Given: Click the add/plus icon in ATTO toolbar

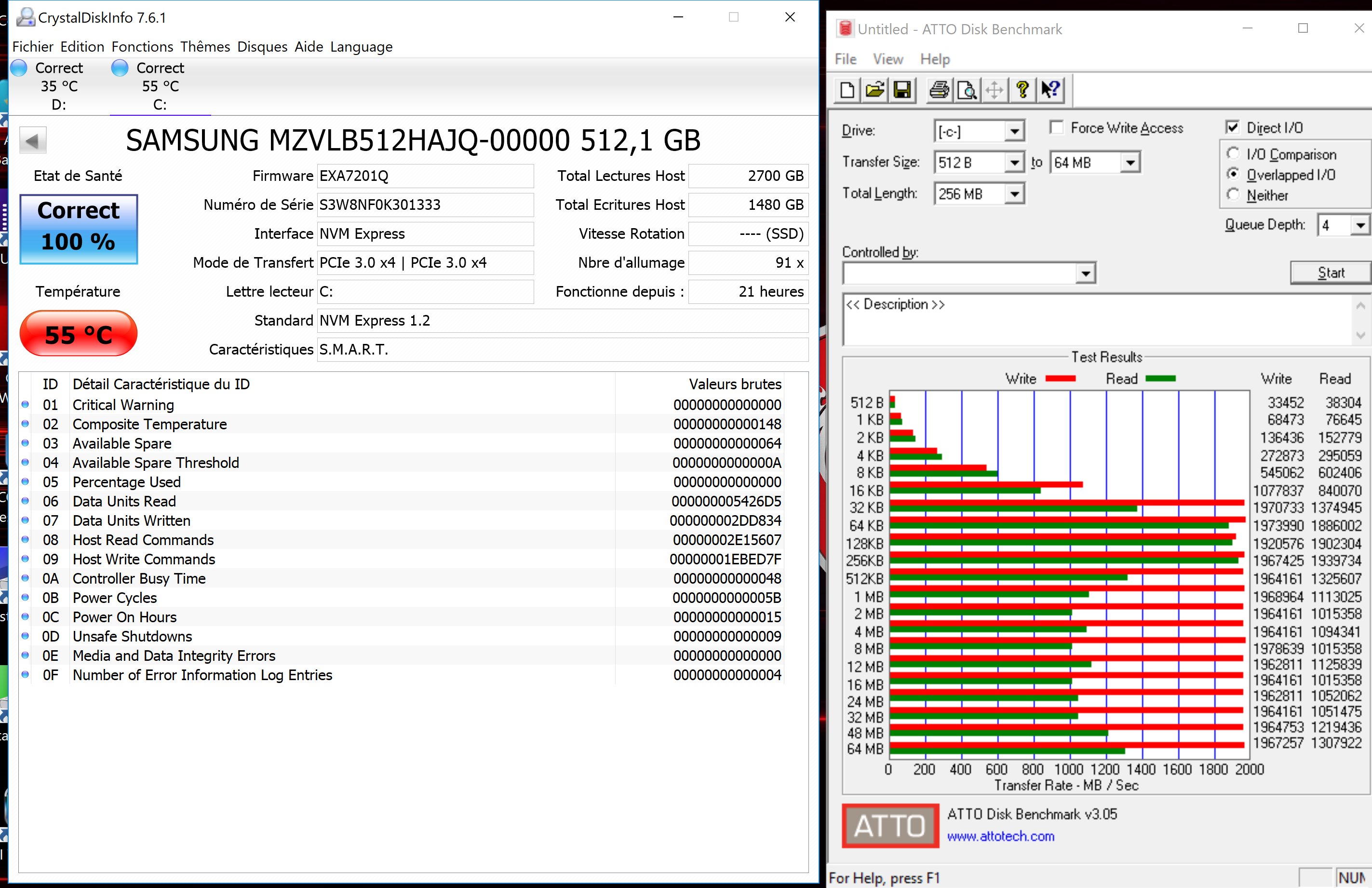Looking at the screenshot, I should point(992,90).
